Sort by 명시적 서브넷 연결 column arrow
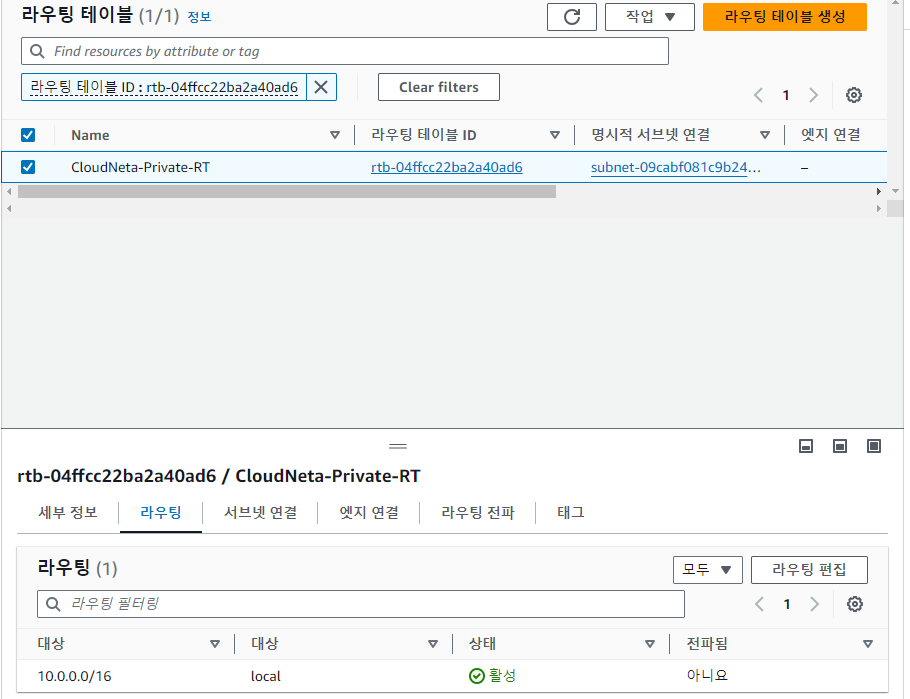Image resolution: width=910 pixels, height=699 pixels. pos(765,135)
